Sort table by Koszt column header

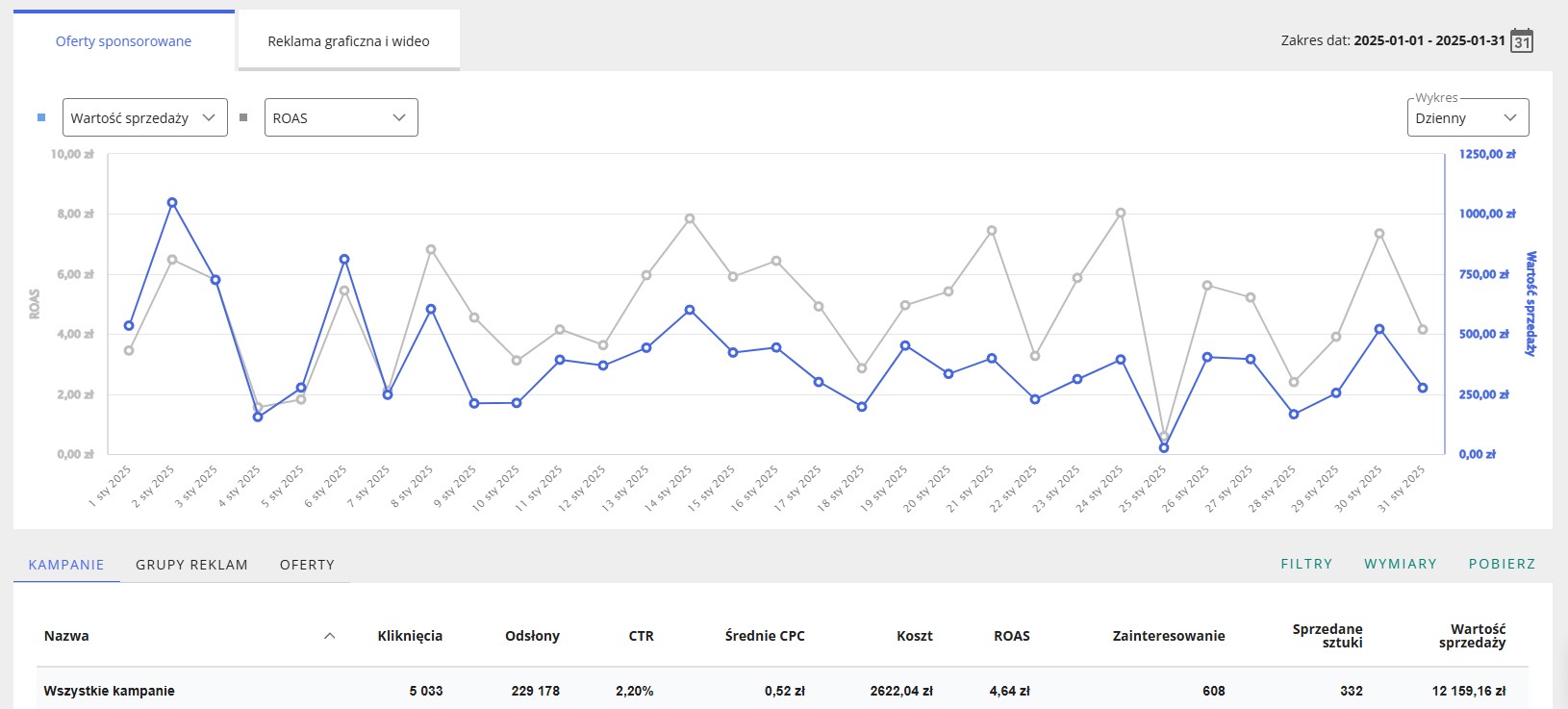coord(914,636)
